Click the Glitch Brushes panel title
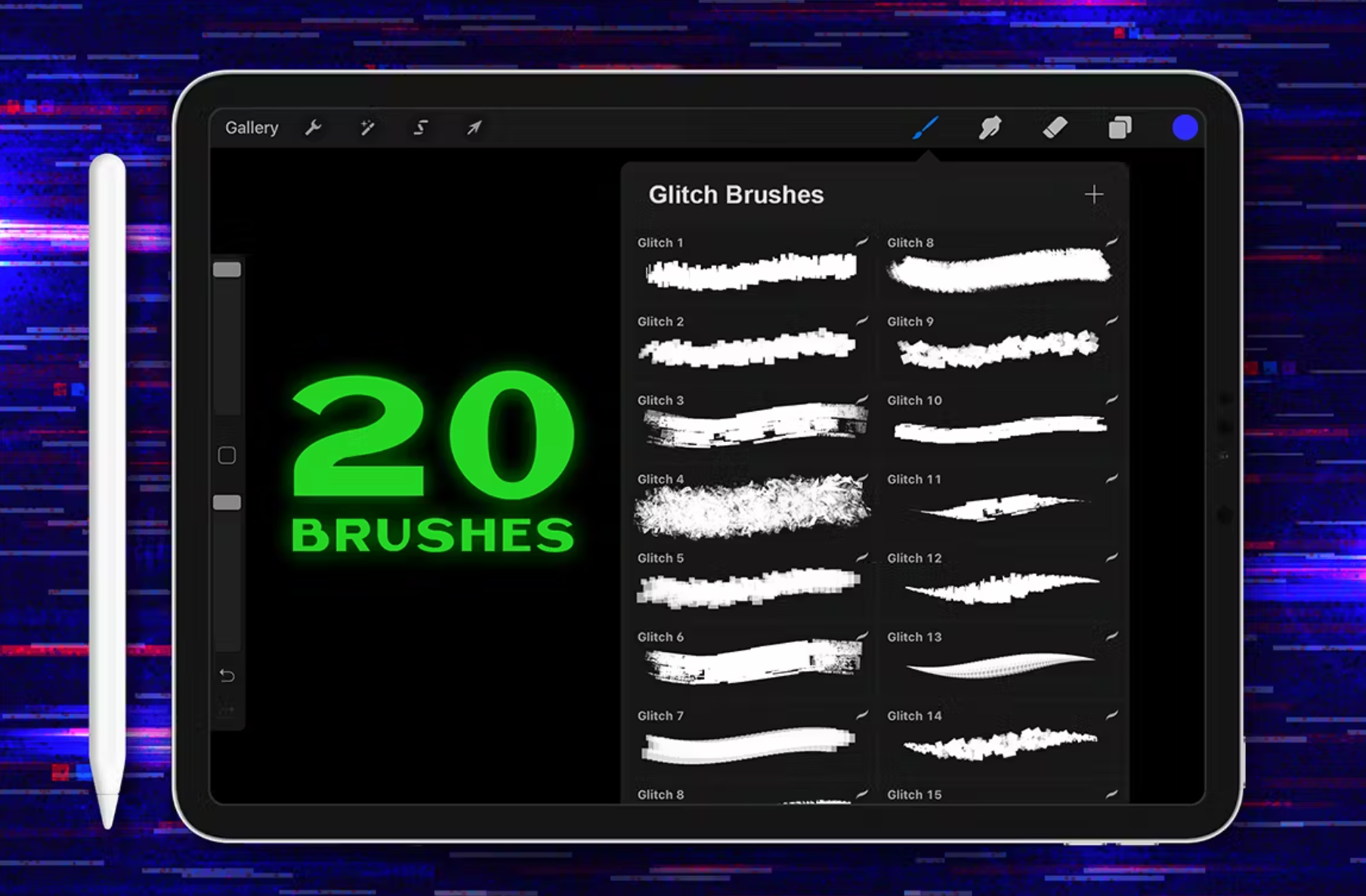Viewport: 1366px width, 896px height. point(736,195)
